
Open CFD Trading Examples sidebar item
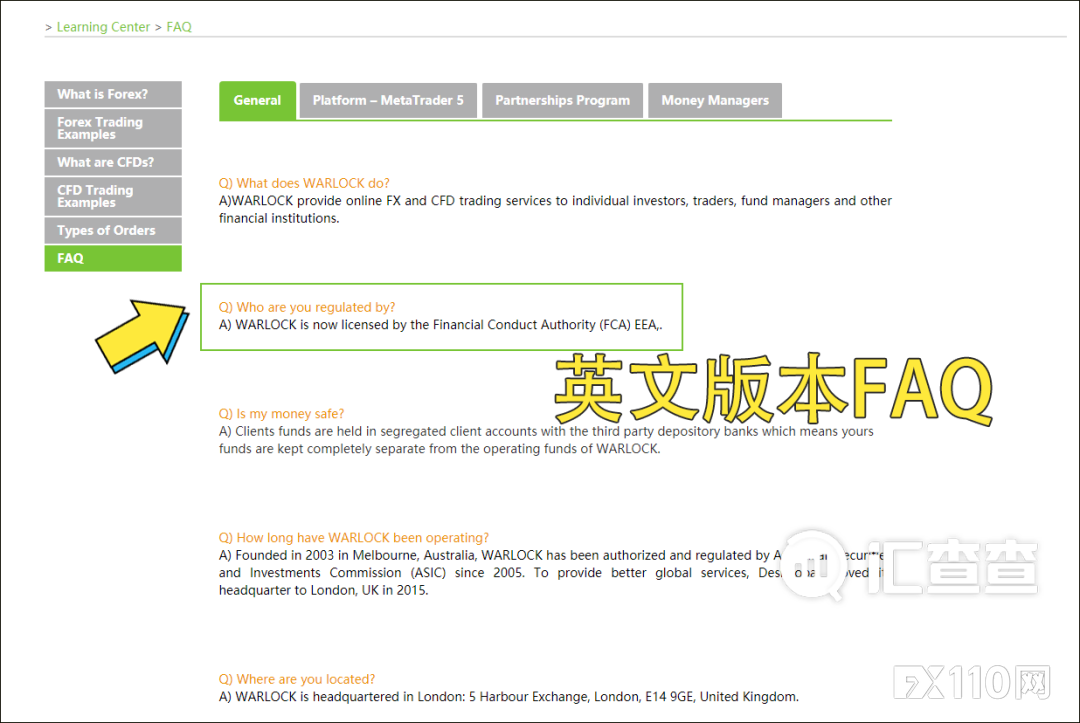[x=113, y=196]
